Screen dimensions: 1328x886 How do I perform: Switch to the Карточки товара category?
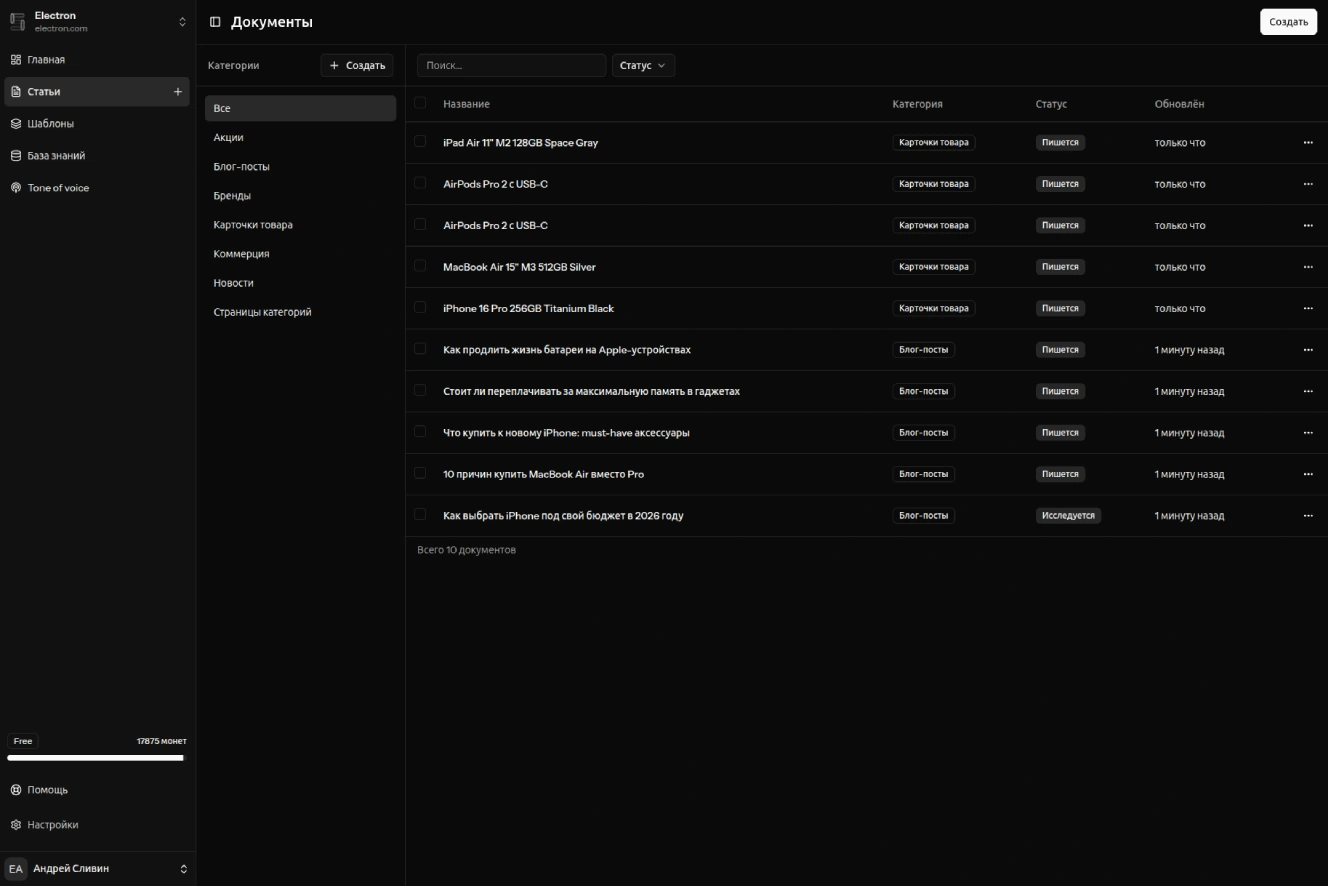click(x=253, y=225)
